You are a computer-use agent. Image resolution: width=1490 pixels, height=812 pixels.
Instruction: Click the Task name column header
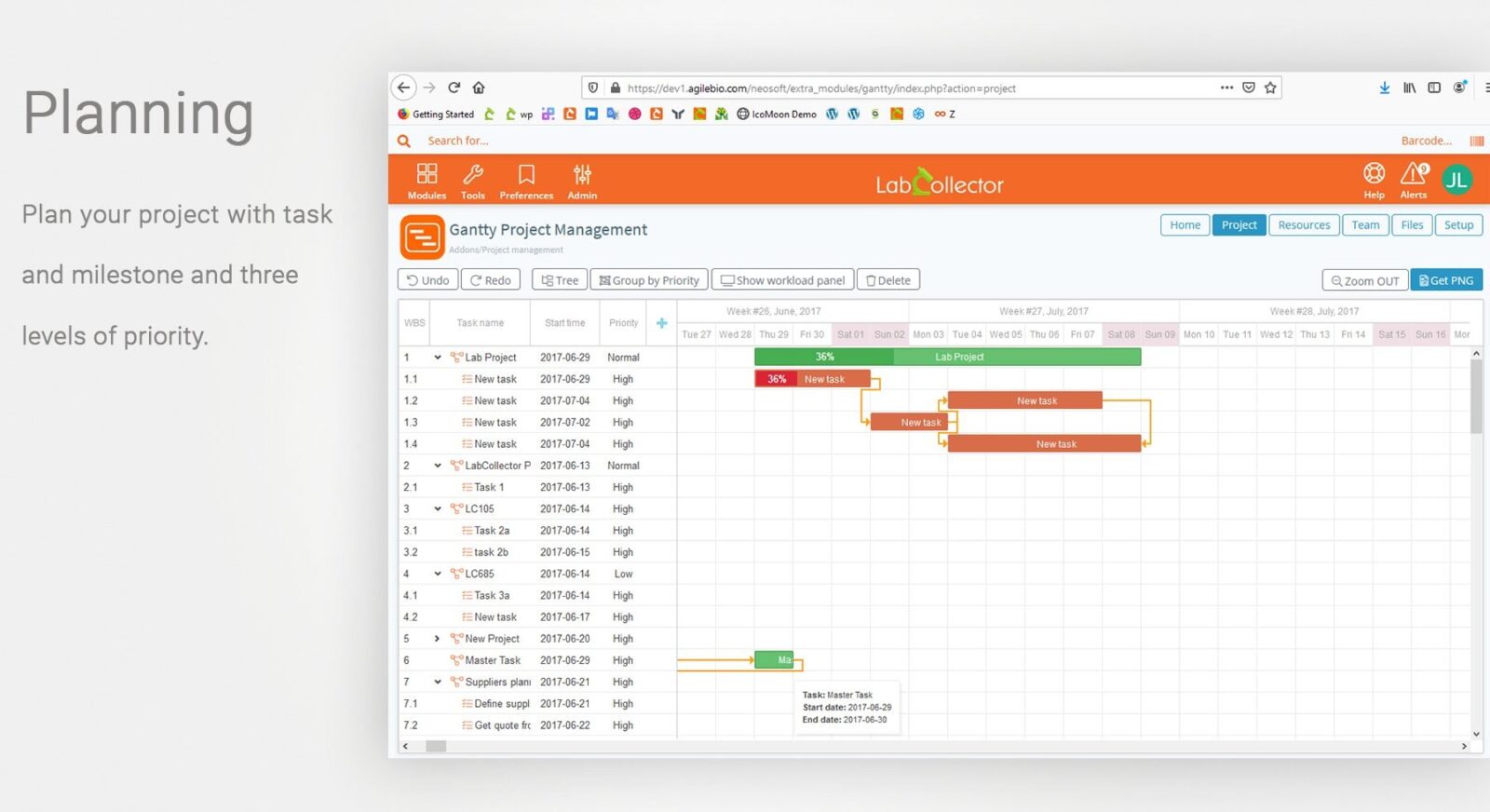[480, 323]
